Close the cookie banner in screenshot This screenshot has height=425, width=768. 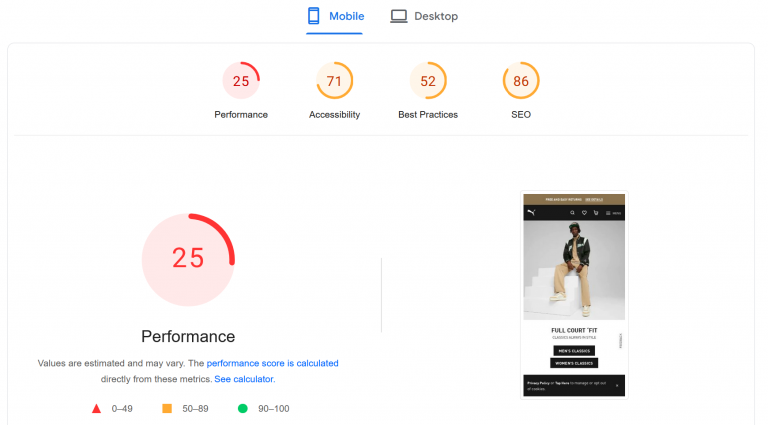pos(617,385)
